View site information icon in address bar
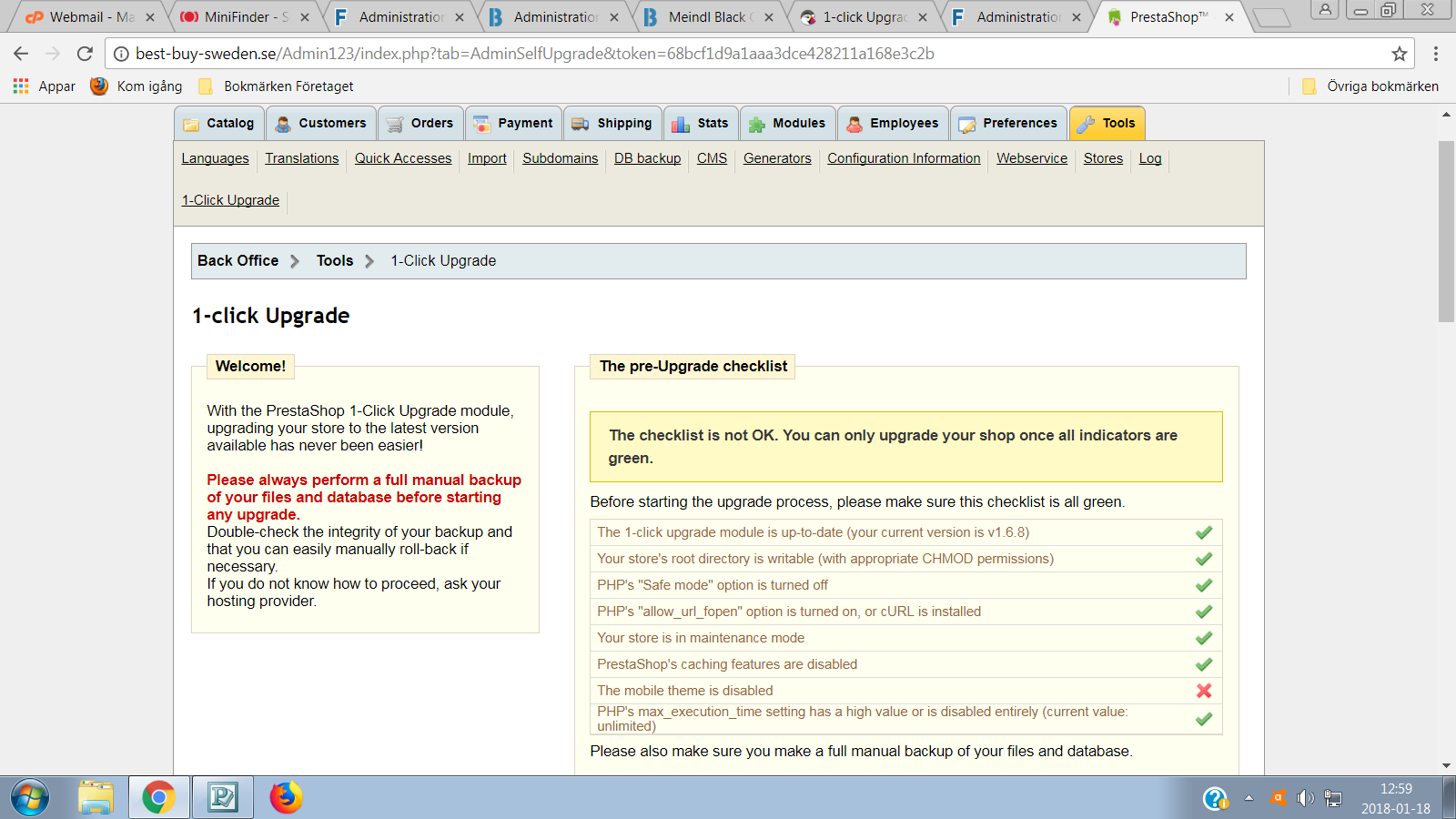This screenshot has height=819, width=1456. (x=121, y=54)
